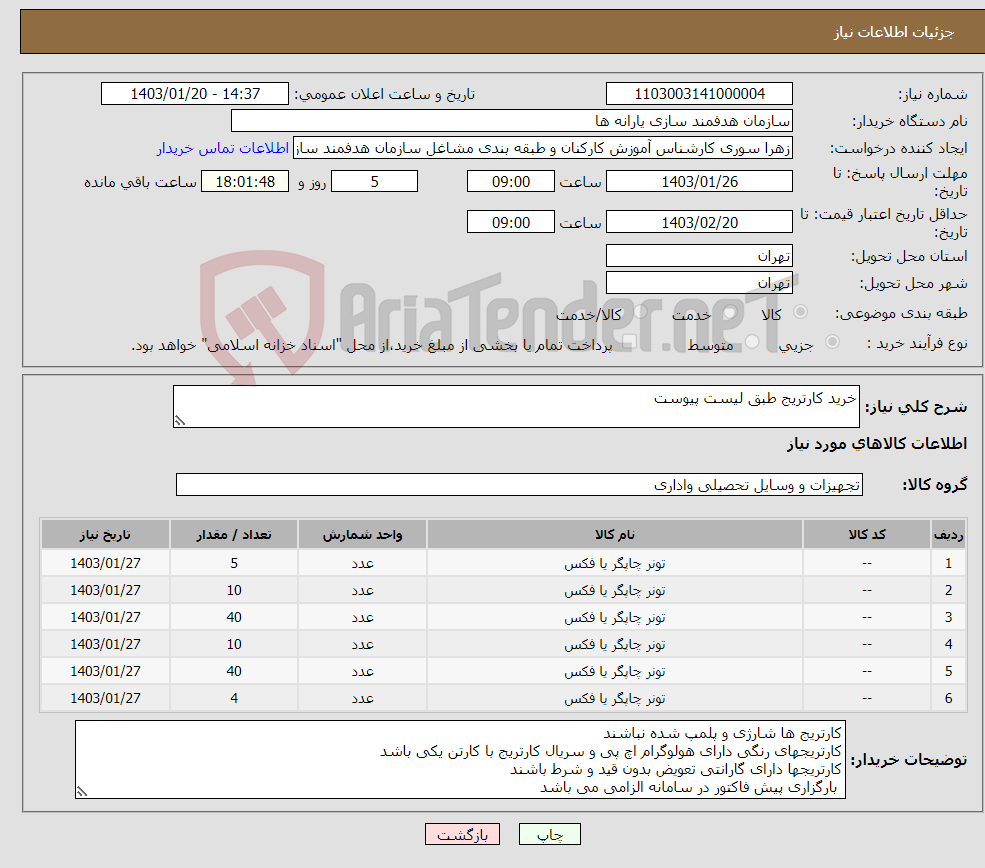The image size is (985, 868).
Task: Toggle the treasury bonds payment checkbox
Action: tap(629, 342)
